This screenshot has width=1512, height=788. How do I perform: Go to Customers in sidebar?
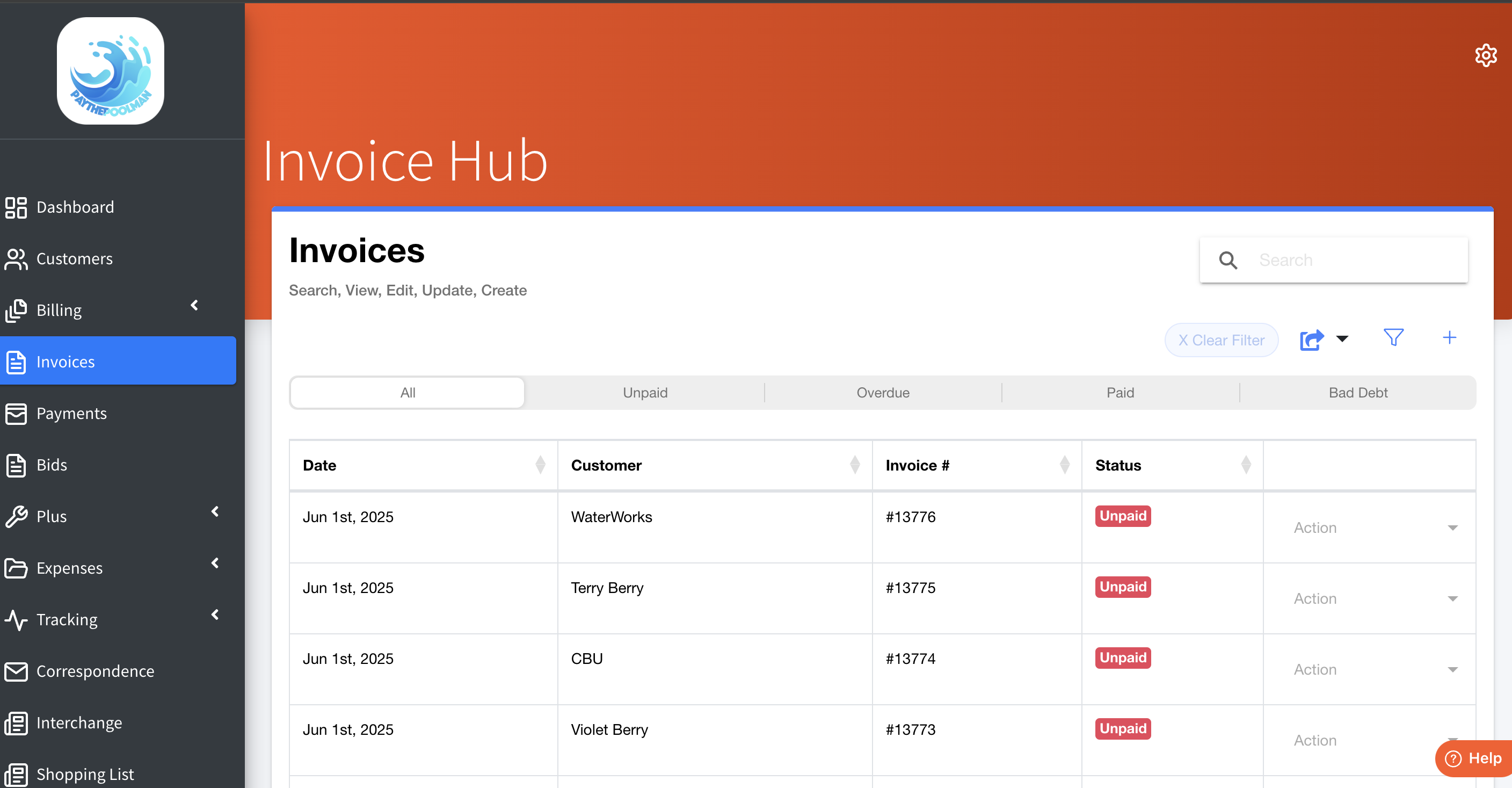[74, 259]
